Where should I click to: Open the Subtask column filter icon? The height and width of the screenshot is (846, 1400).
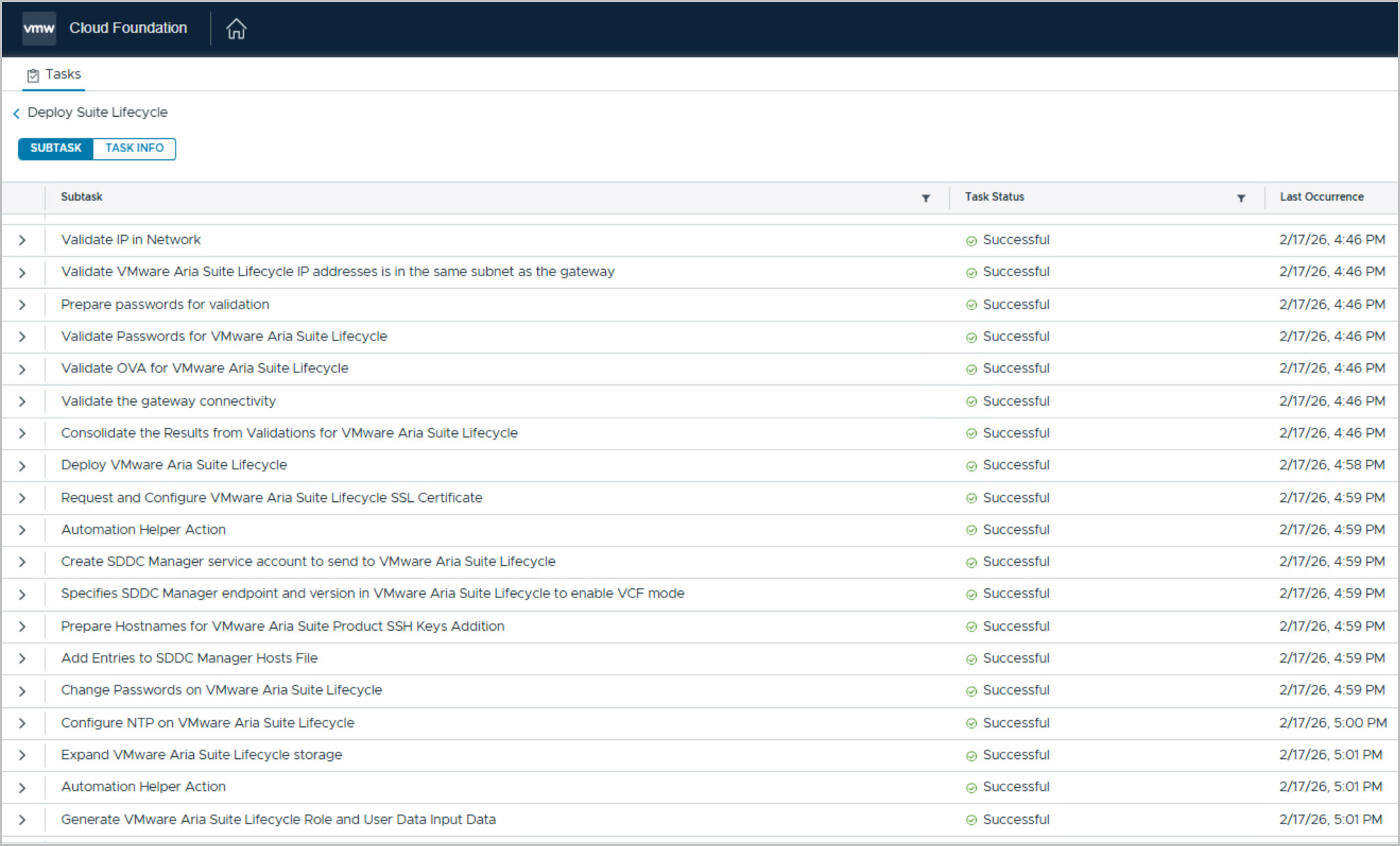coord(925,198)
